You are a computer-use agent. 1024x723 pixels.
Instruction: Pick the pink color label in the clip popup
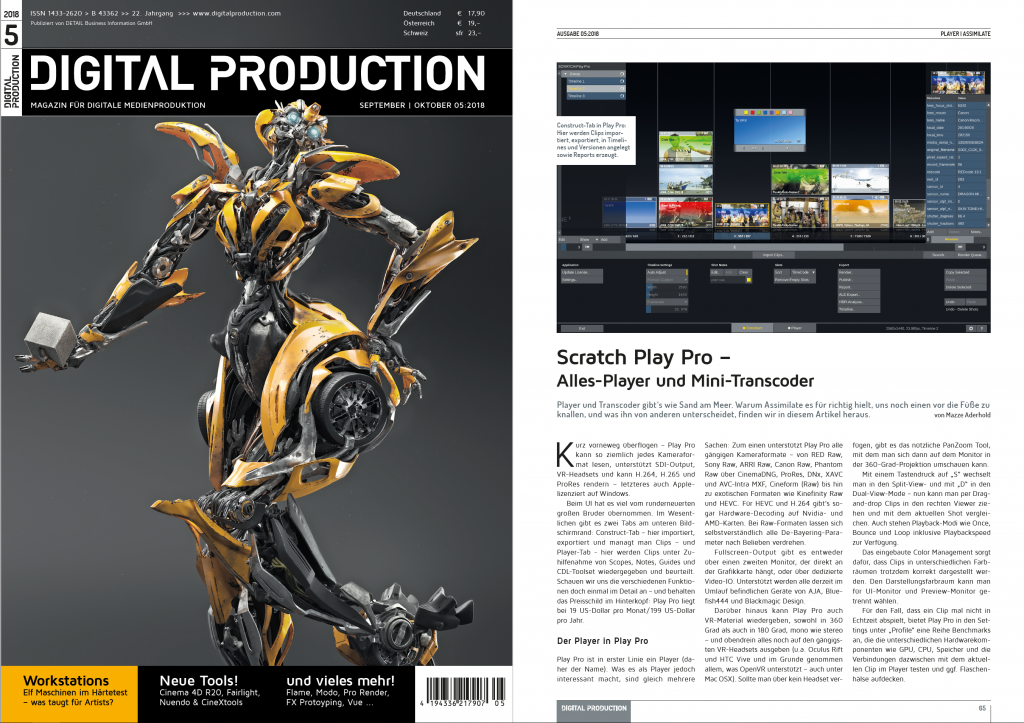790,112
